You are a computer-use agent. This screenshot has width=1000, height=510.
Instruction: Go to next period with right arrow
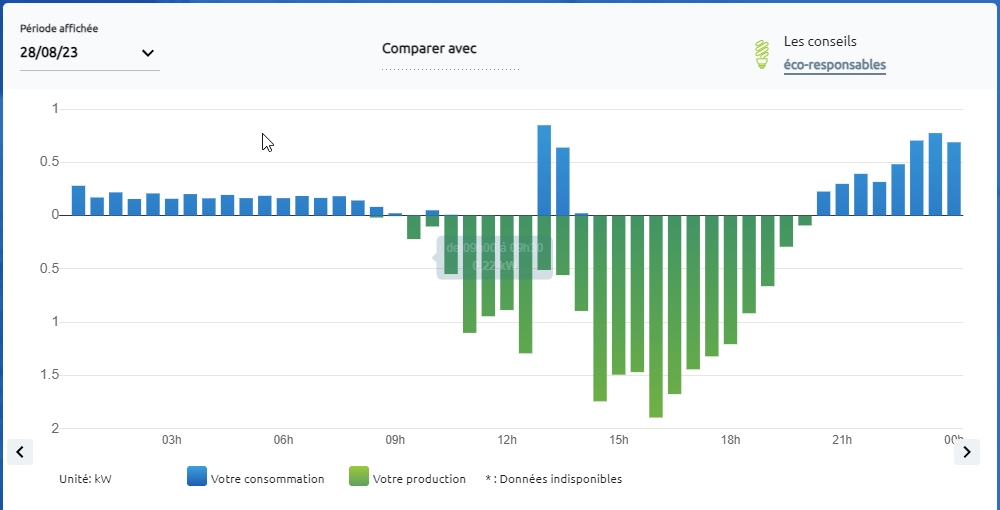[966, 452]
